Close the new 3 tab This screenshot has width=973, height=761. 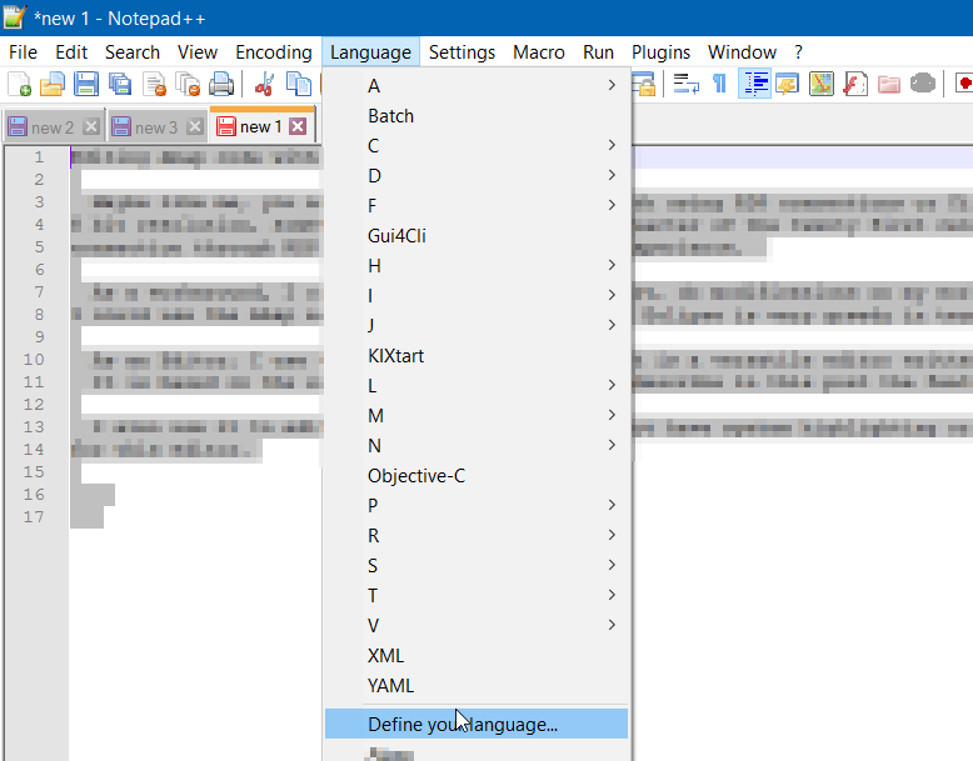(195, 127)
